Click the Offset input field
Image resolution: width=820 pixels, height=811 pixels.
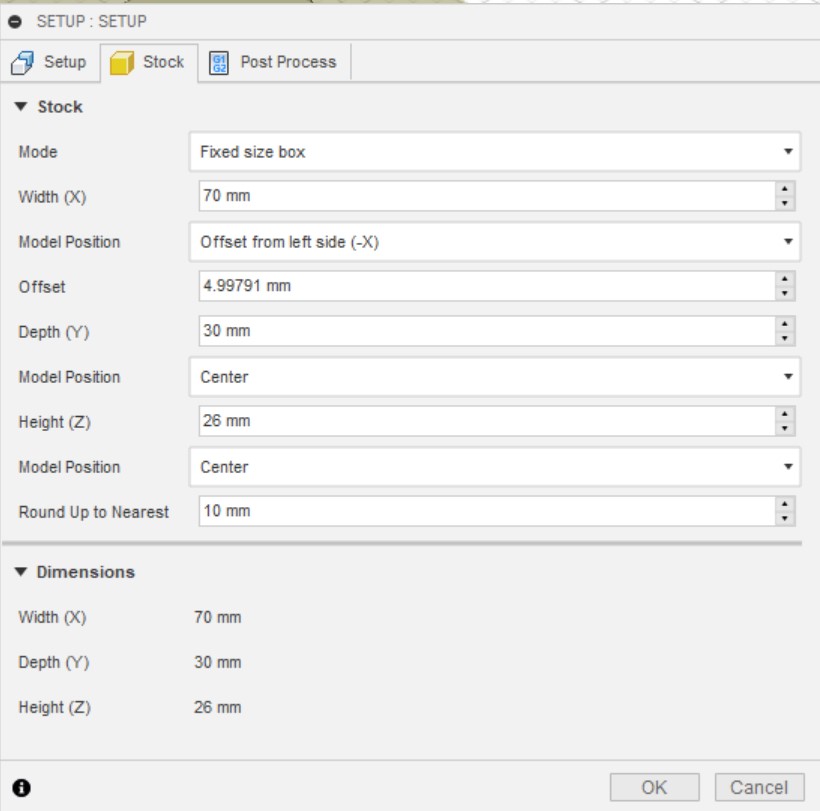point(486,286)
